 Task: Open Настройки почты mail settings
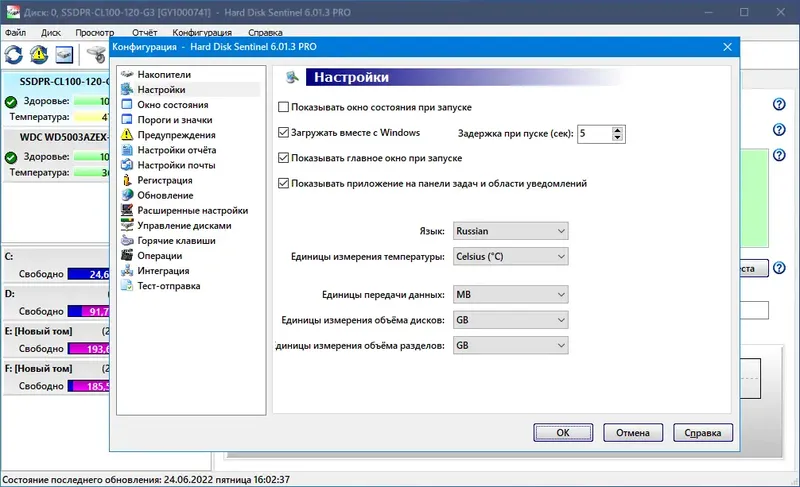176,165
